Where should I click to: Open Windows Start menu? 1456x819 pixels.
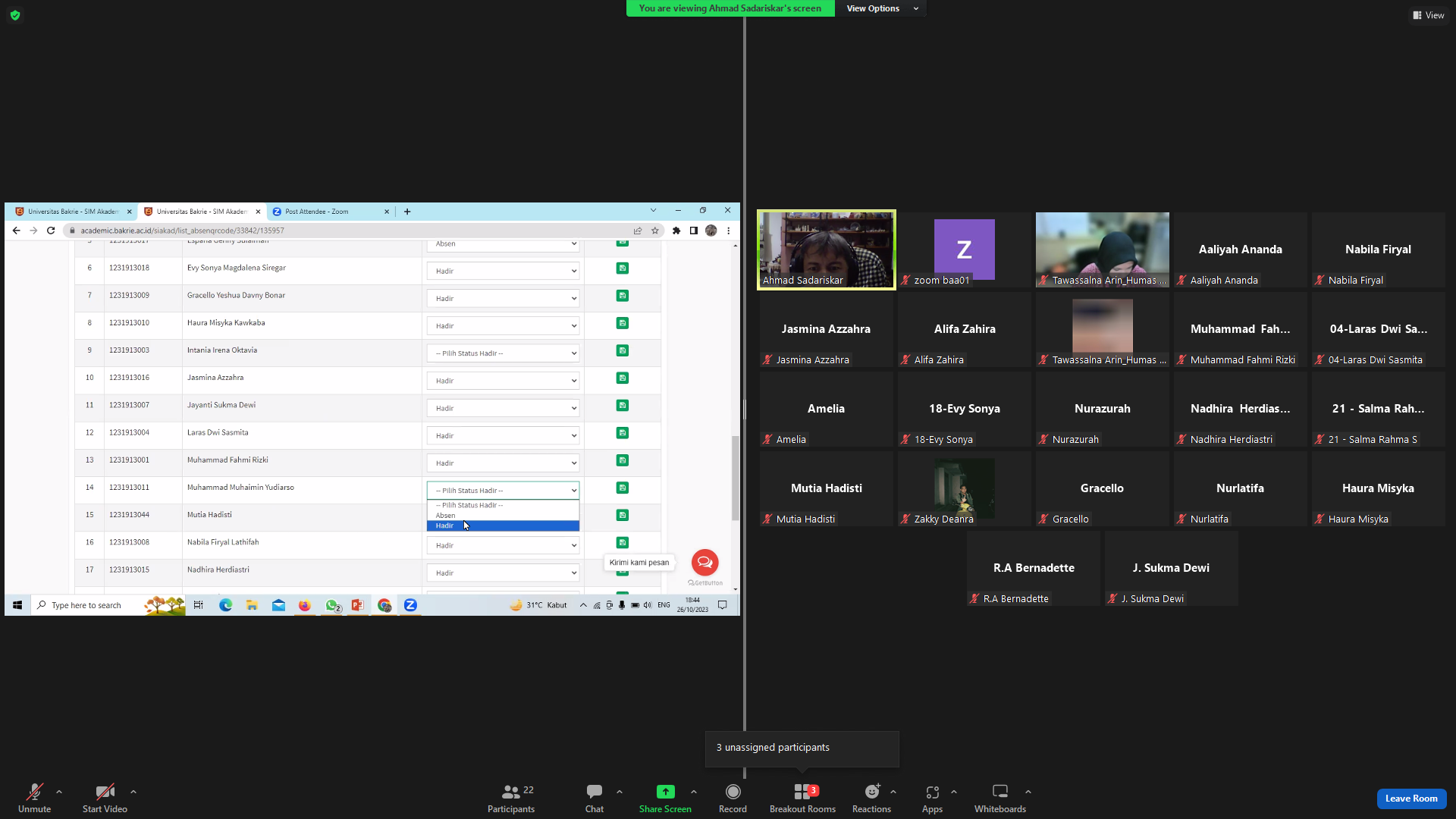tap(17, 605)
